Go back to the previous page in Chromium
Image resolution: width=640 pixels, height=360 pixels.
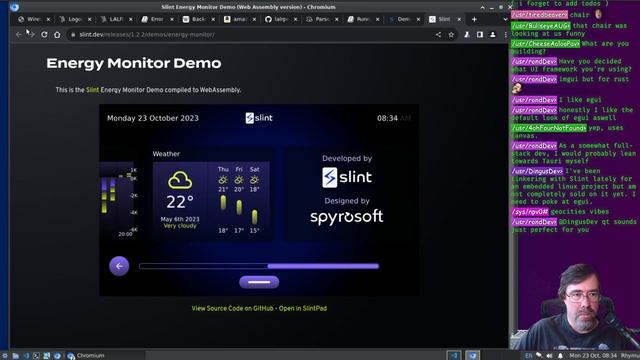point(19,35)
